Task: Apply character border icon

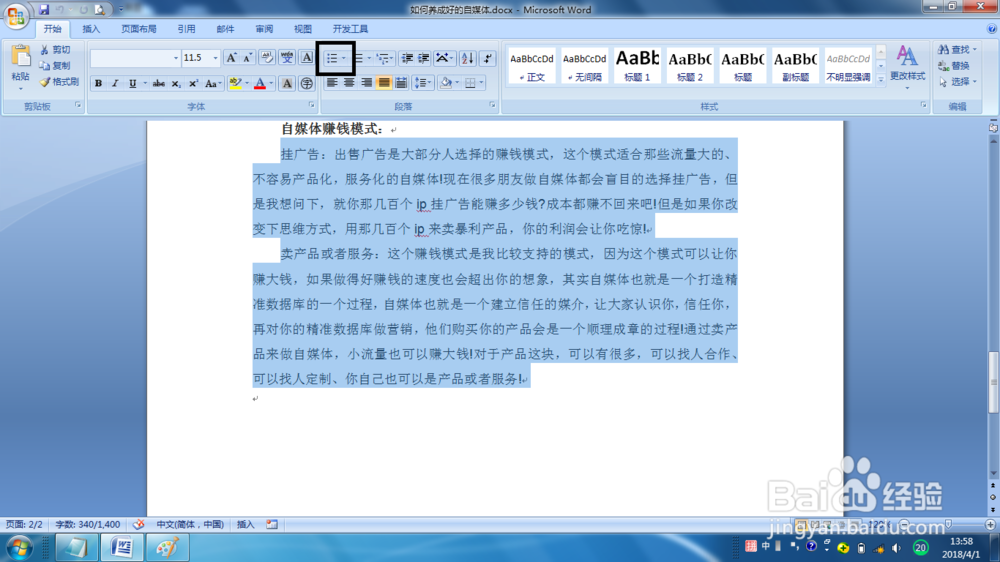Action: point(307,58)
